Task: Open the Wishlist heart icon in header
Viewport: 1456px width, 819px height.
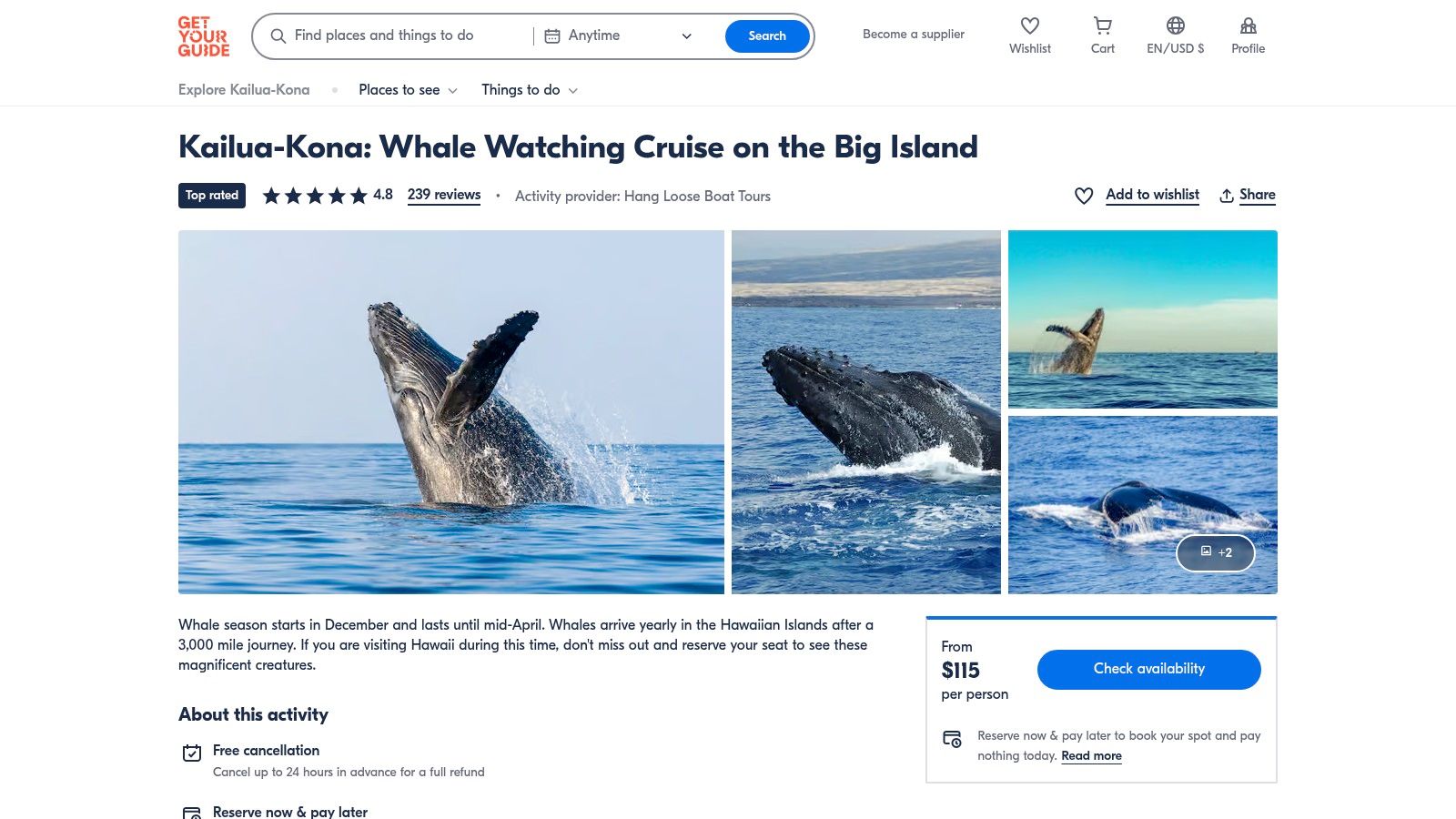Action: pos(1029,25)
